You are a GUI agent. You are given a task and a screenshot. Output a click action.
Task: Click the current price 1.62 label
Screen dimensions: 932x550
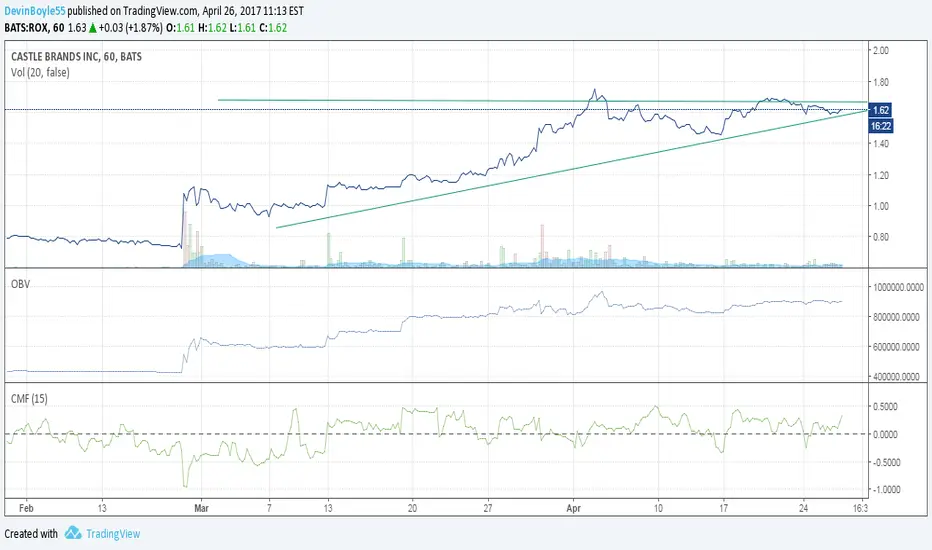coord(881,110)
